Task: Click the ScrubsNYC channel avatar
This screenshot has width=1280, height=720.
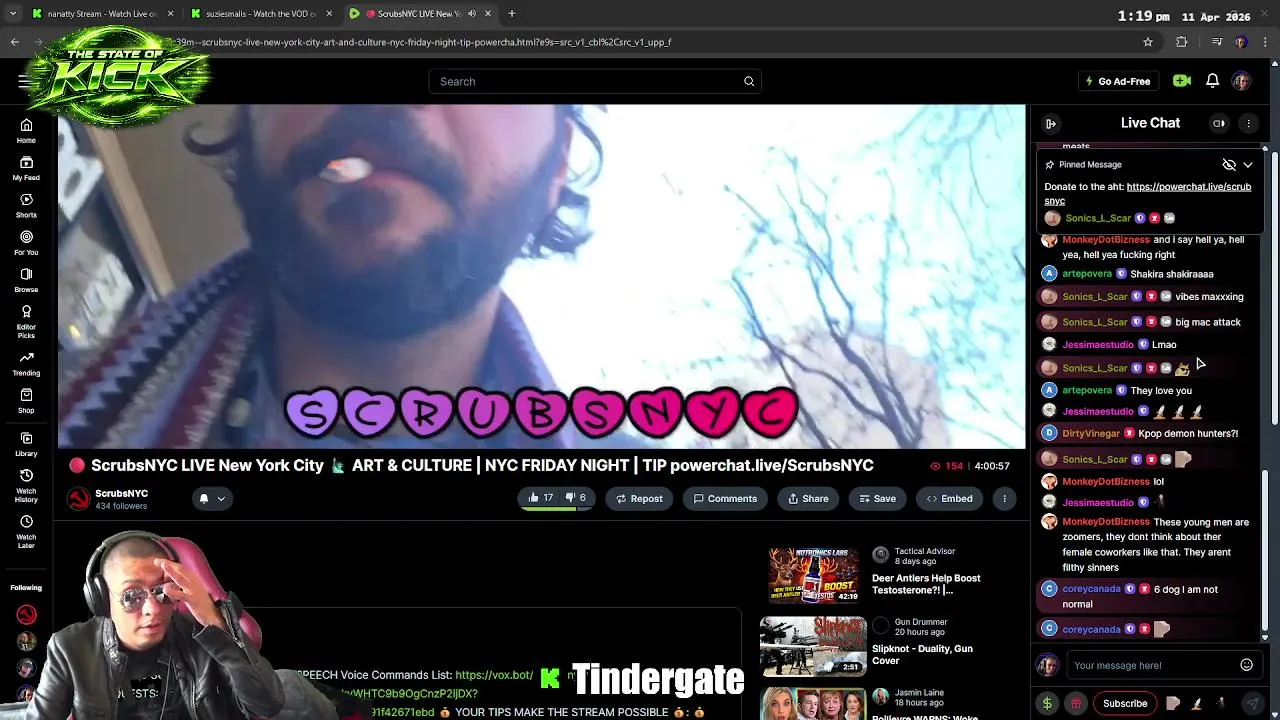Action: point(78,498)
